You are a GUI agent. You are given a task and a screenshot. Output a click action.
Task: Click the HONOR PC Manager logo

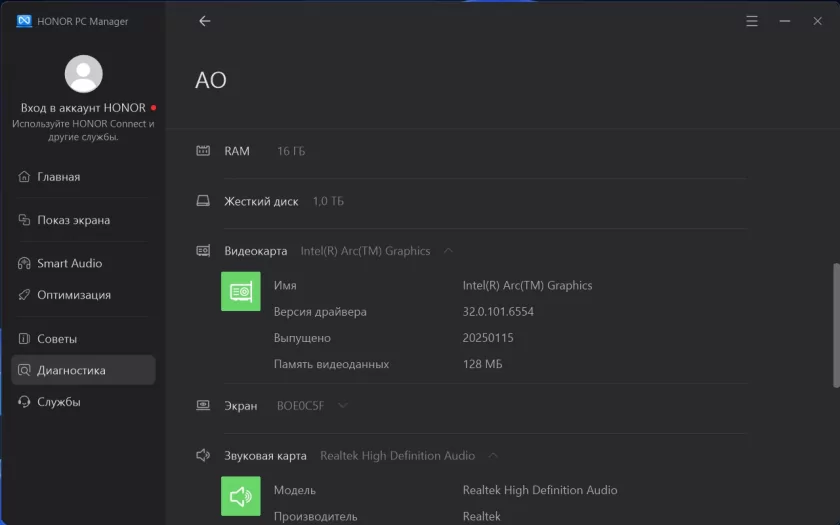tap(24, 21)
